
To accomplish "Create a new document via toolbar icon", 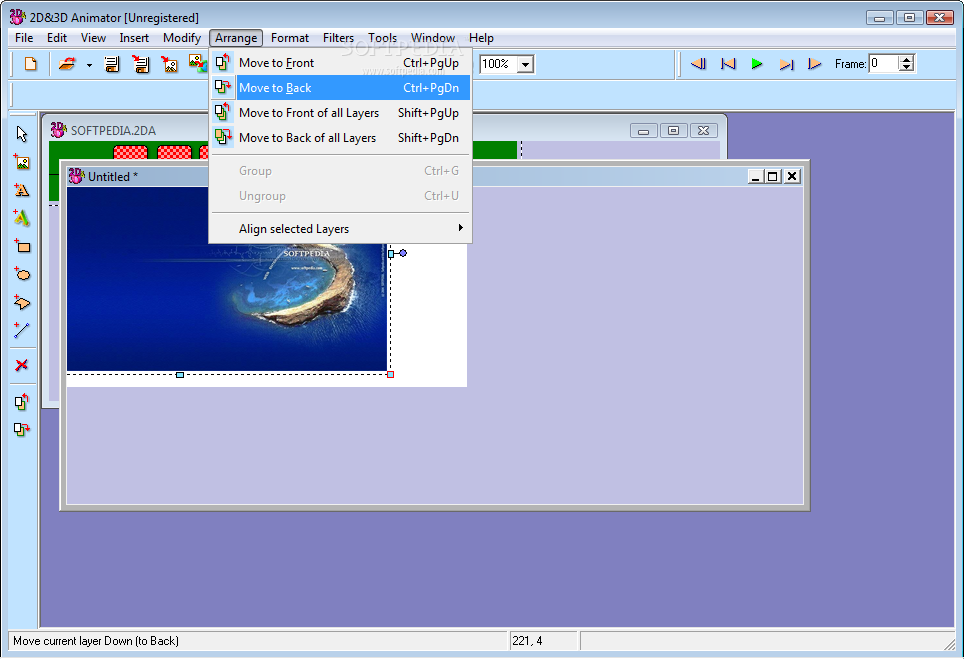I will [30, 64].
